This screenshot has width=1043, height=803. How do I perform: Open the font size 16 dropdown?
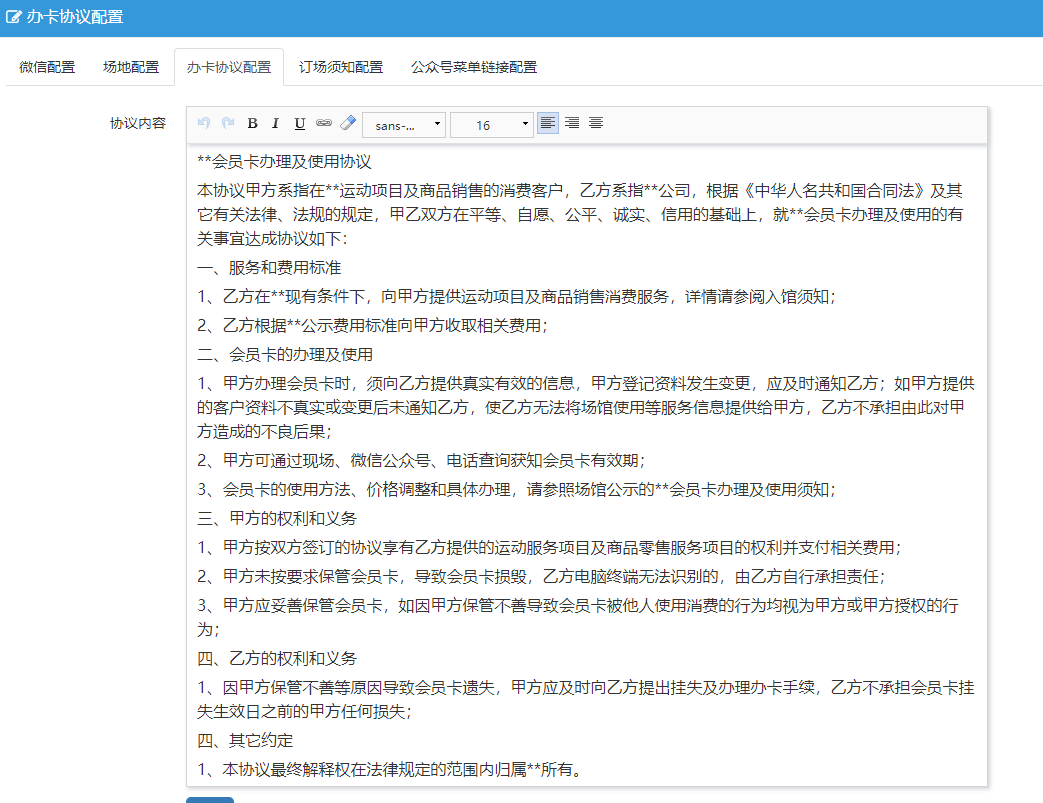[x=492, y=125]
